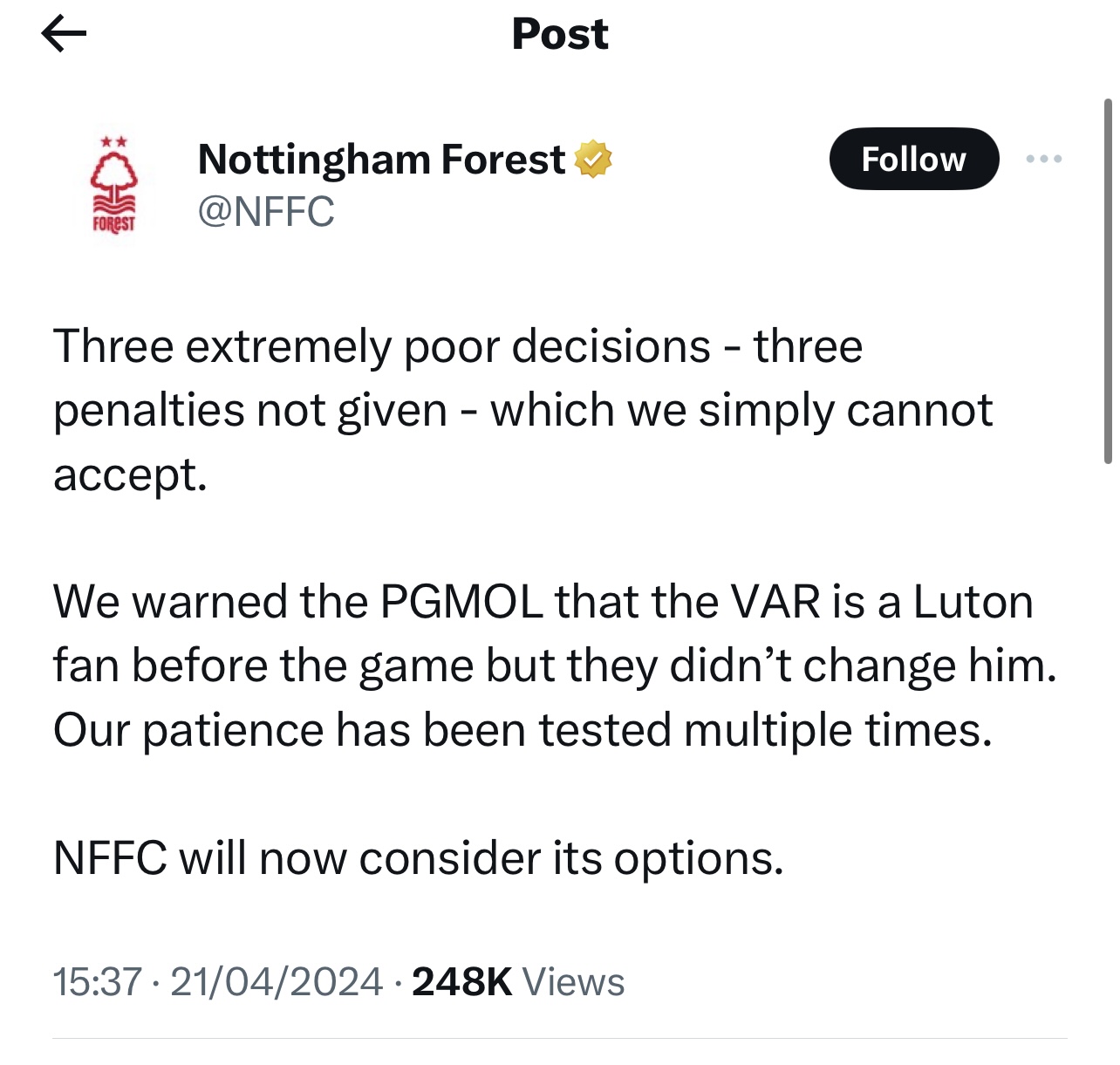The image size is (1120, 1065).
Task: Click the word 'Luton' in the post
Action: click(x=973, y=602)
